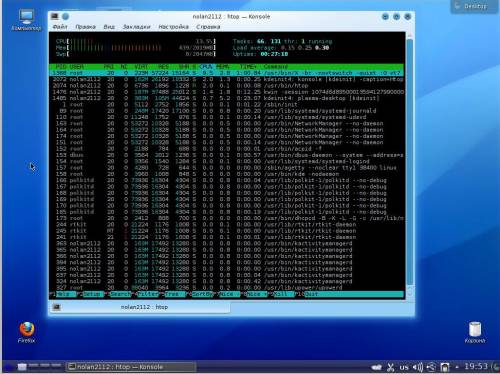Launch Firefox from the desktop

(x=26, y=332)
